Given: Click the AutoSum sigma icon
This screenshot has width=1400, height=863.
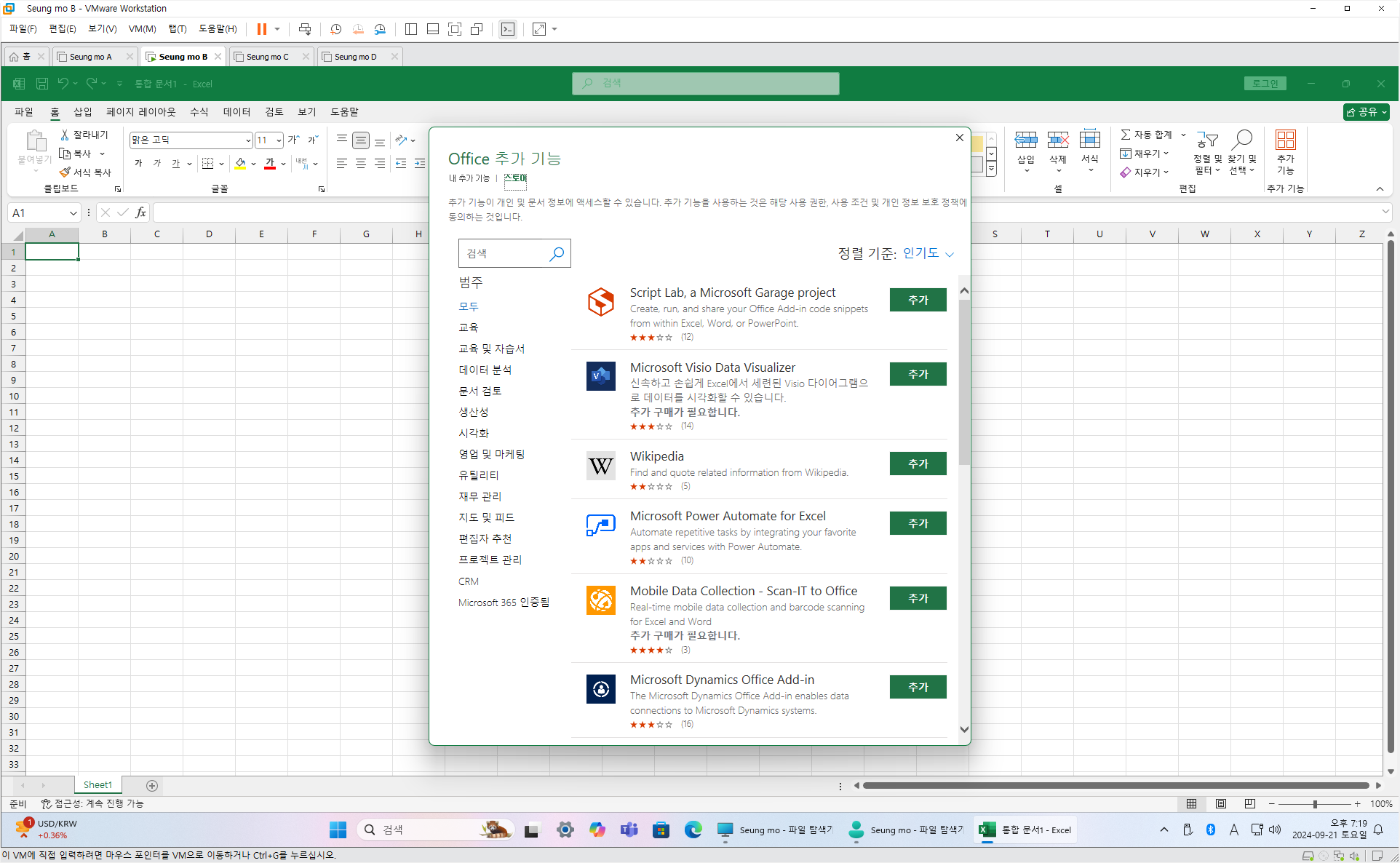Looking at the screenshot, I should click(x=1125, y=135).
